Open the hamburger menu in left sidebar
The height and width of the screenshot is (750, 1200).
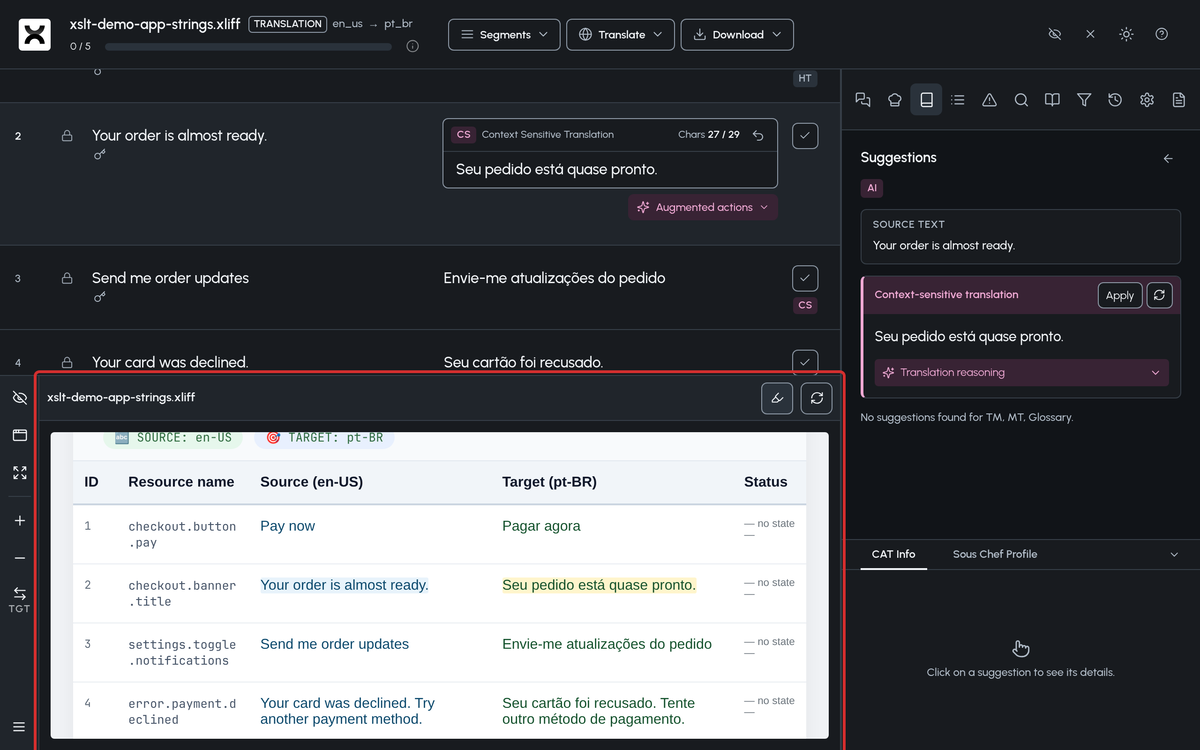(20, 726)
